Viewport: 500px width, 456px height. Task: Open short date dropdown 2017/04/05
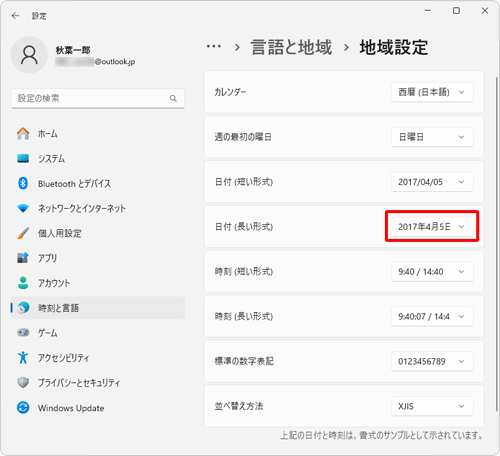(432, 182)
